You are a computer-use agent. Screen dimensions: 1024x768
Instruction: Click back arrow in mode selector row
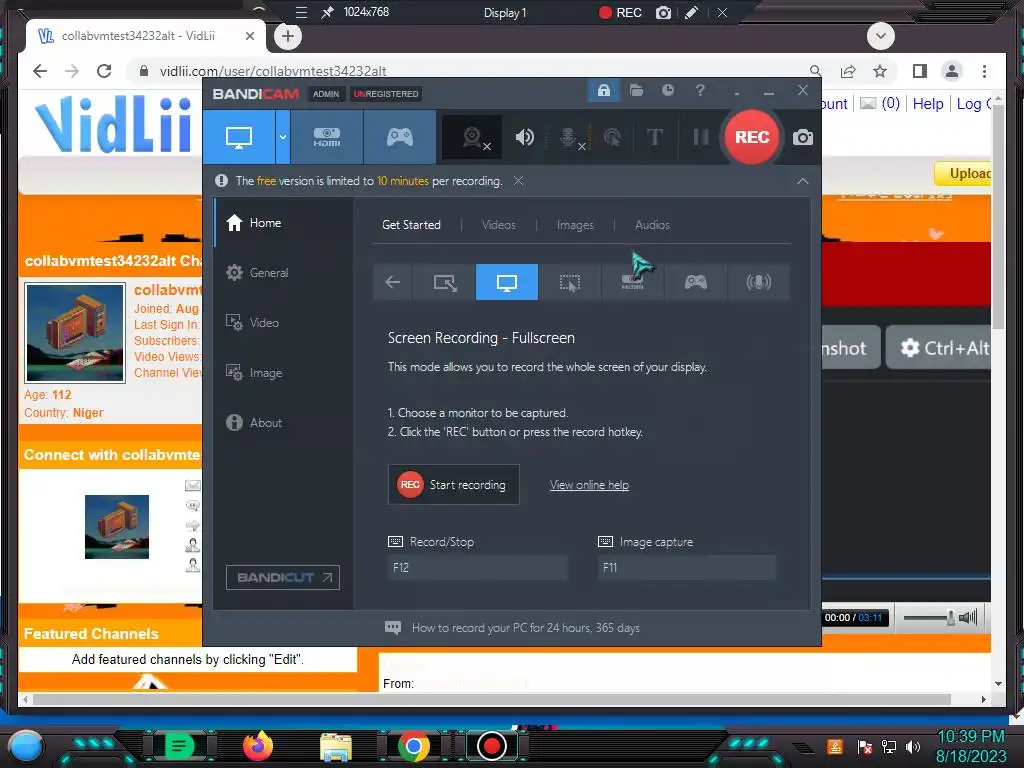(x=392, y=282)
